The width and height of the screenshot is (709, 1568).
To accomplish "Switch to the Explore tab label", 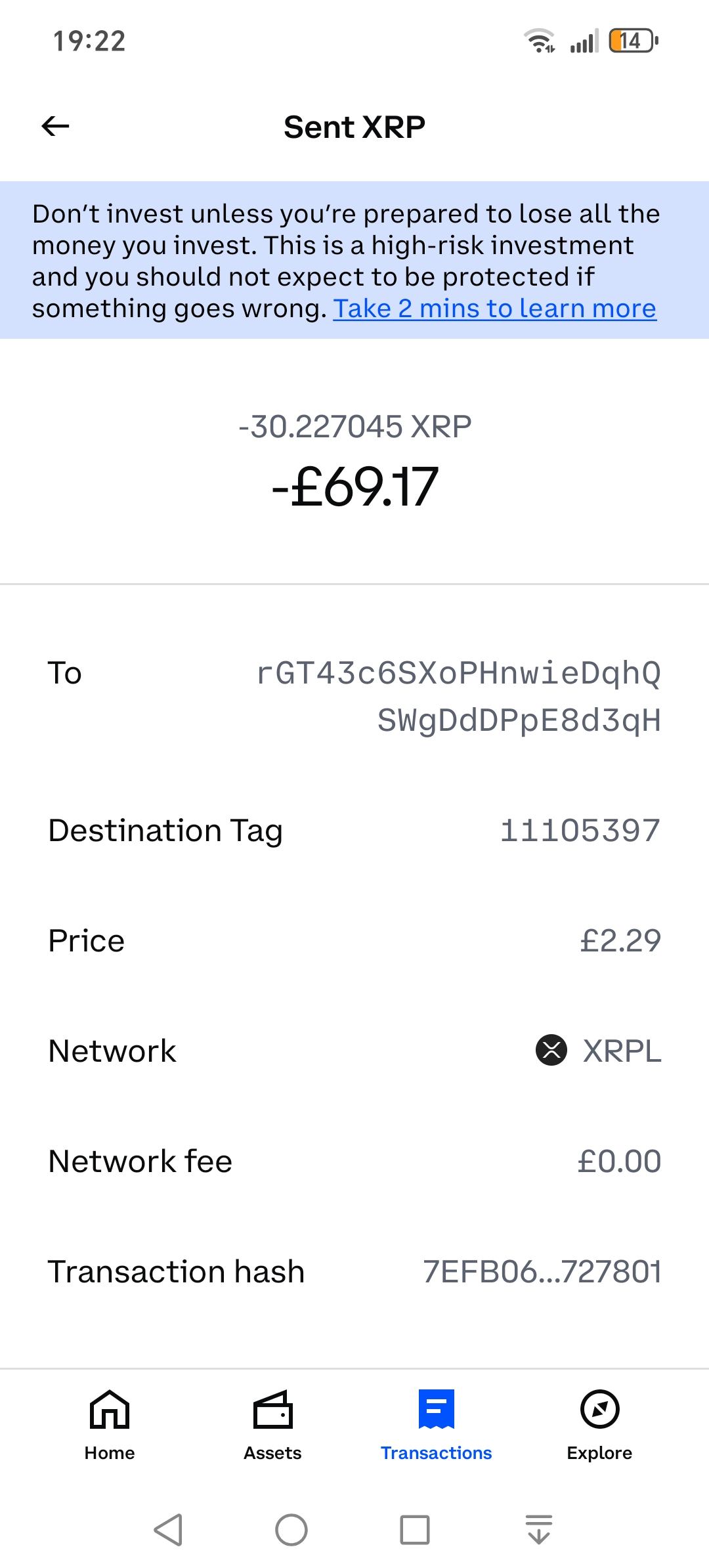I will pos(599,1453).
